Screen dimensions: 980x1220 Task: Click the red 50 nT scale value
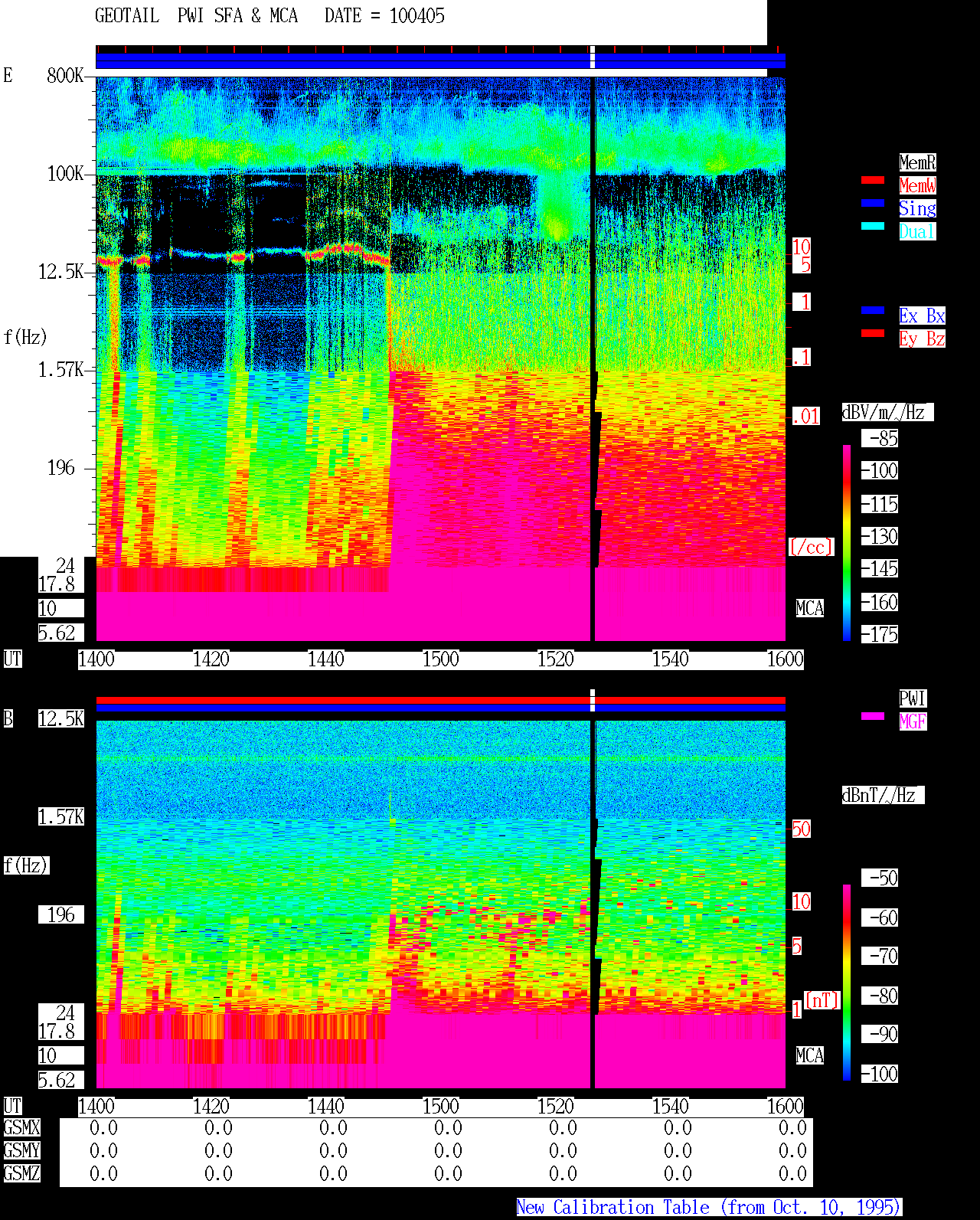pos(801,829)
